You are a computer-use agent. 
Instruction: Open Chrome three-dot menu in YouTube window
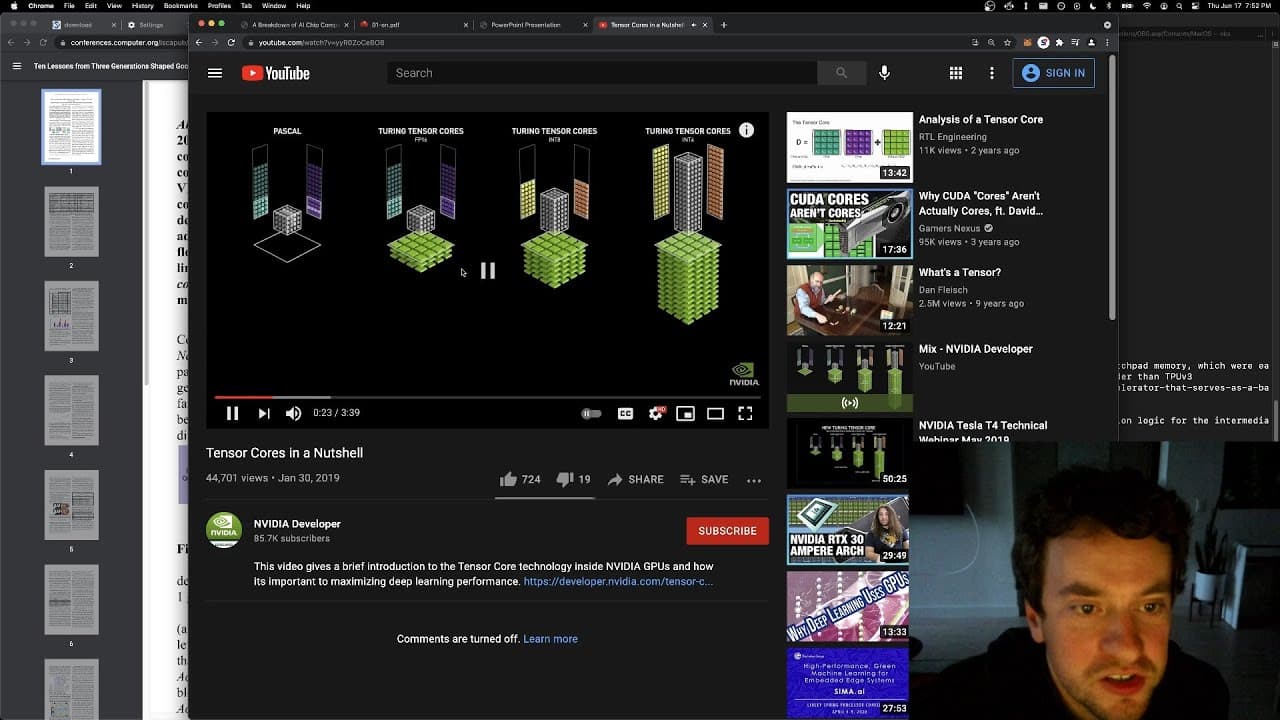click(x=1107, y=42)
